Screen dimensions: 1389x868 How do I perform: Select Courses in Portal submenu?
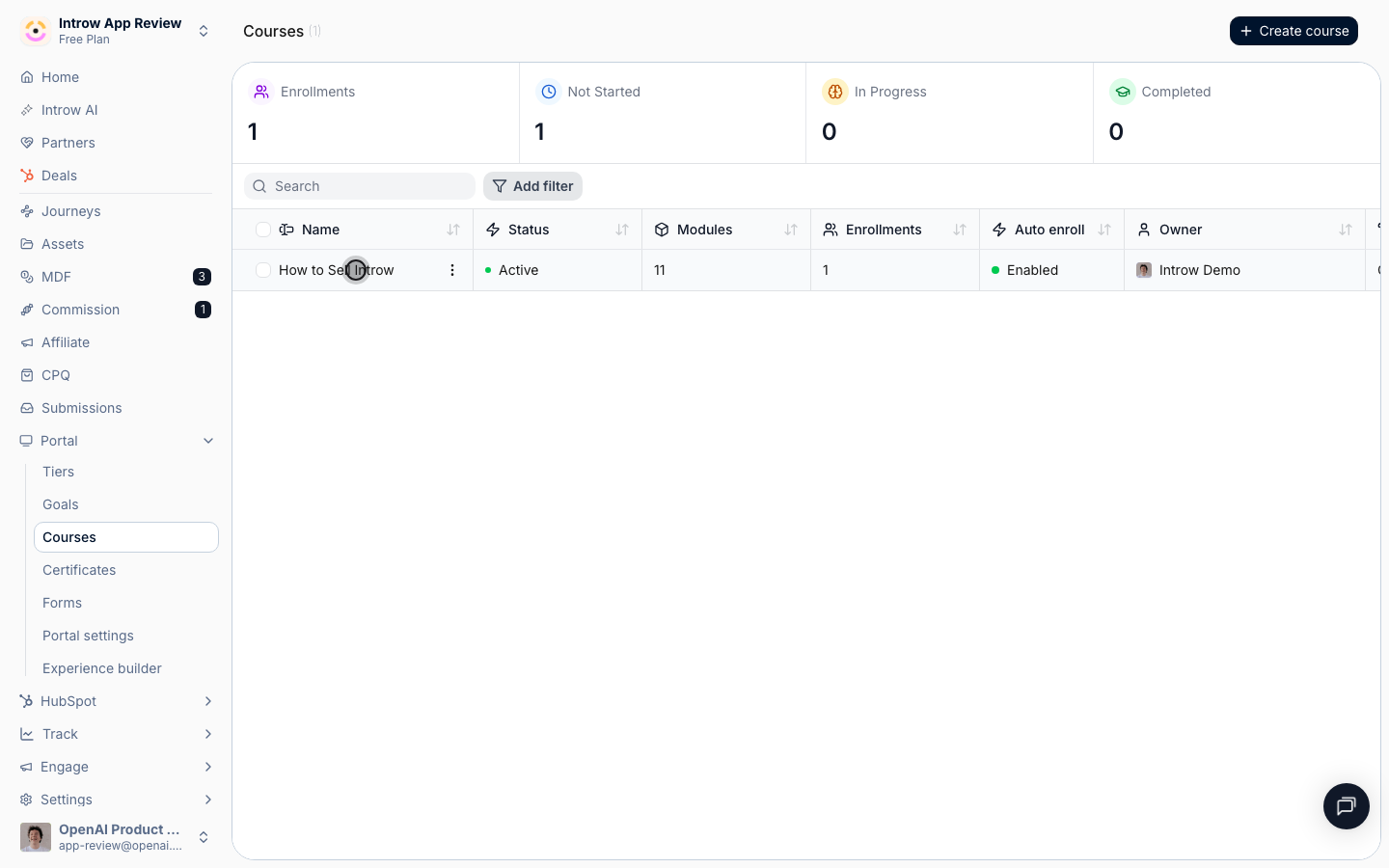click(x=126, y=537)
